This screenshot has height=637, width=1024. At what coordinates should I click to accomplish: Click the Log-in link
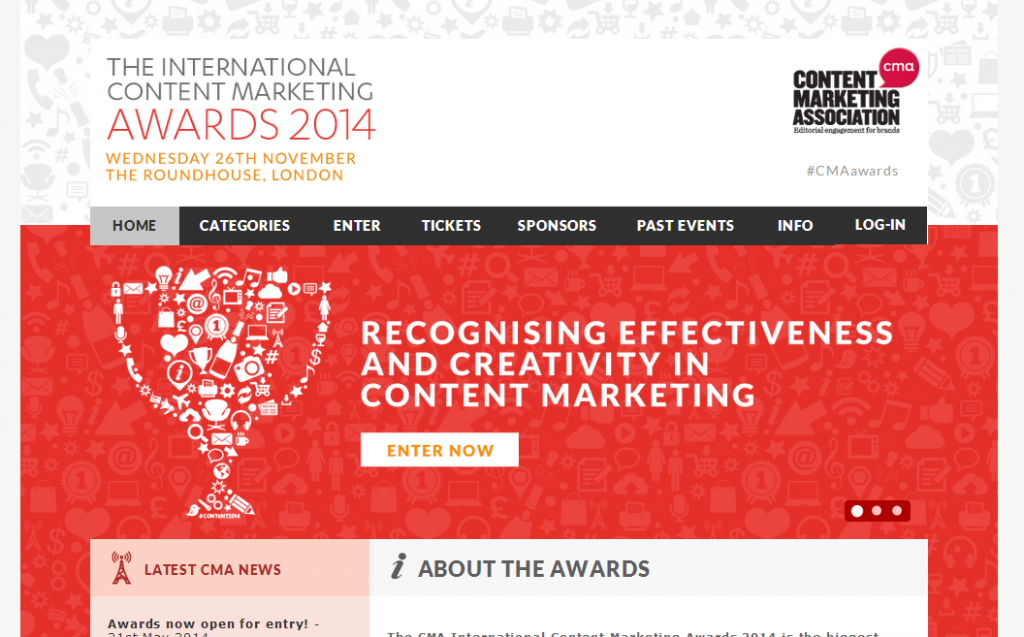coord(880,225)
